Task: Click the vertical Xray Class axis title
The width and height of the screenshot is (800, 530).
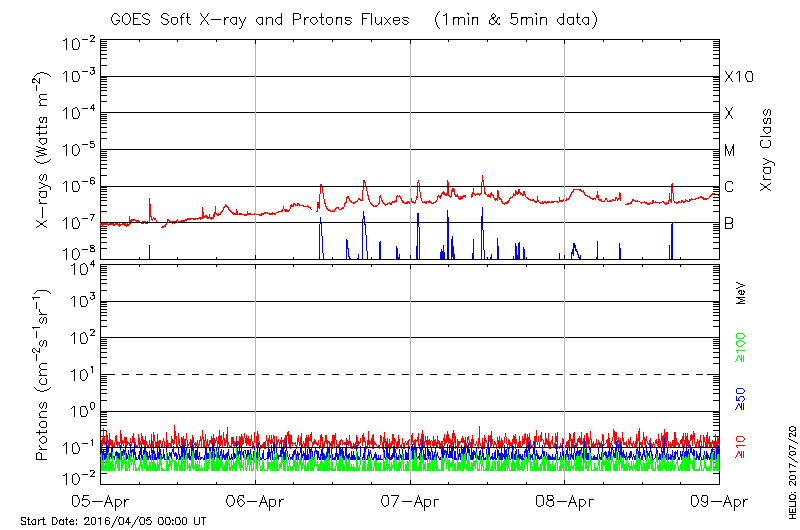Action: click(767, 150)
